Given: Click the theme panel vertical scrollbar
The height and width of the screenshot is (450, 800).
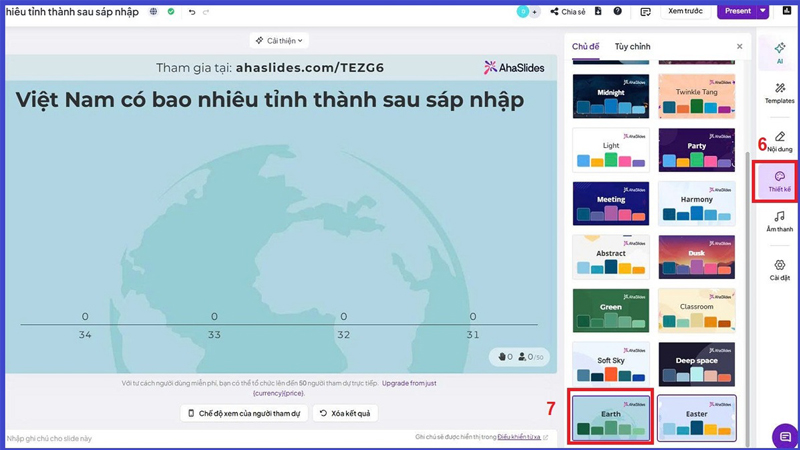Looking at the screenshot, I should (747, 298).
